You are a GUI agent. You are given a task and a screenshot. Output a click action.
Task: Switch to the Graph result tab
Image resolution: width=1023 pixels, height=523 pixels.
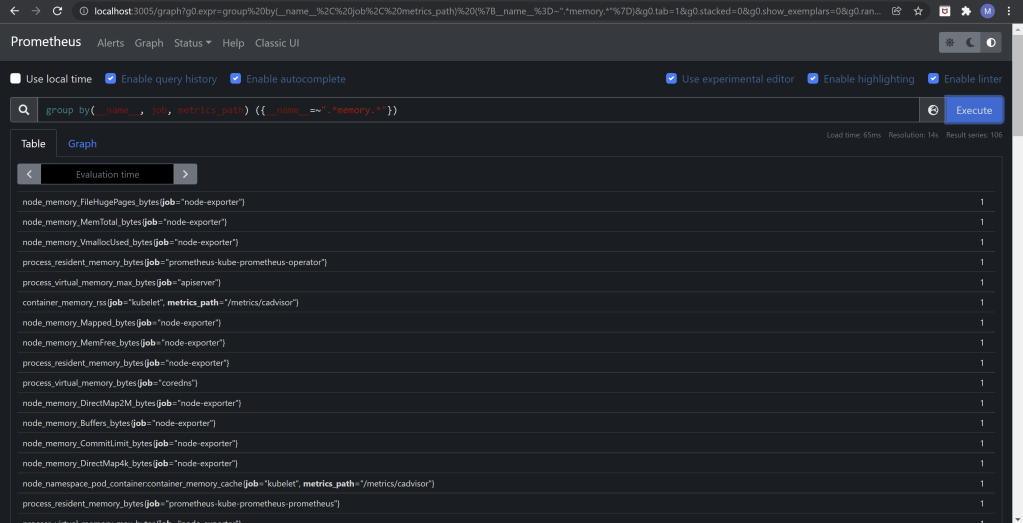click(x=82, y=144)
